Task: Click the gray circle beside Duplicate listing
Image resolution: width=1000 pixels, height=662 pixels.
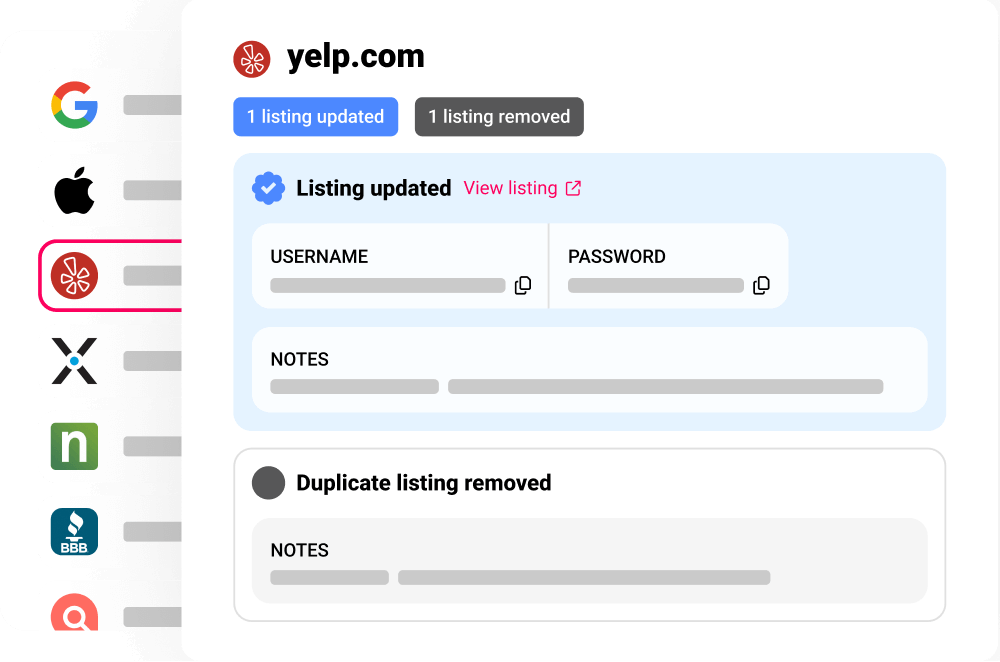Action: point(268,483)
